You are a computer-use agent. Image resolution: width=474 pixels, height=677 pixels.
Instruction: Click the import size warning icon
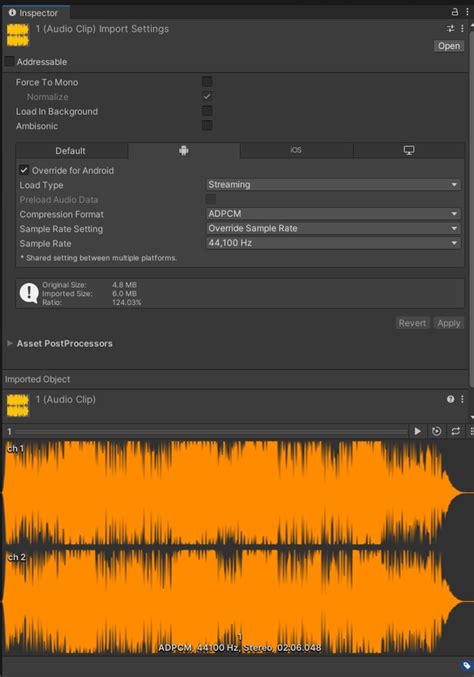[x=29, y=293]
